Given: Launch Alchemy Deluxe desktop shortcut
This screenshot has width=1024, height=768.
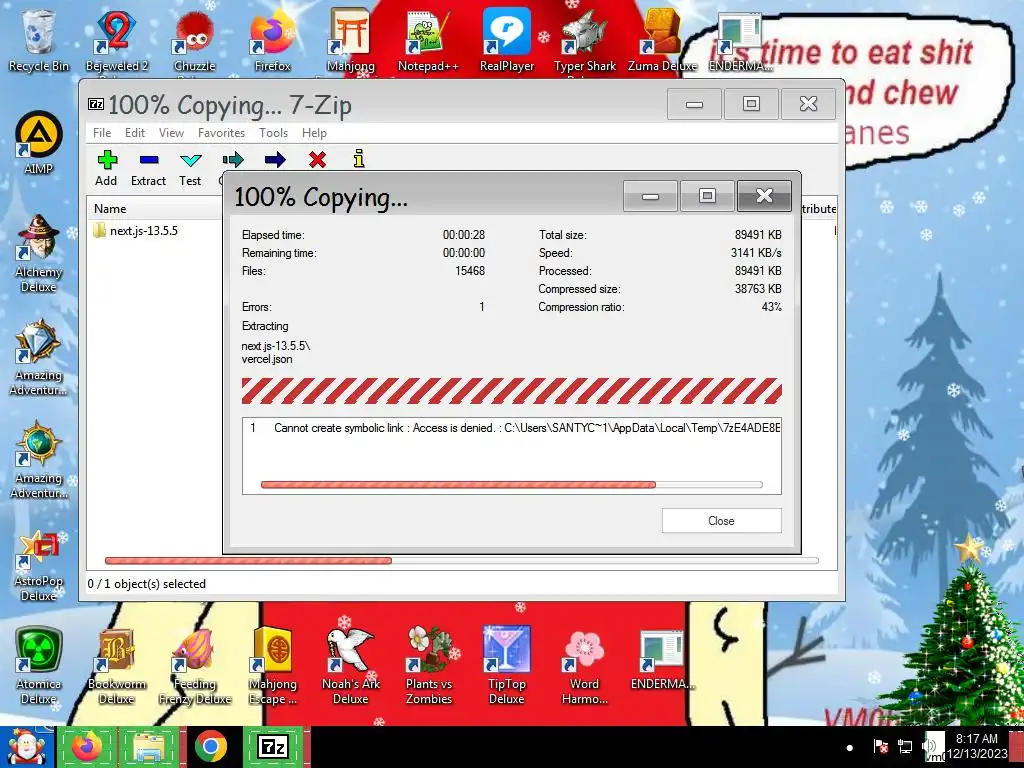Looking at the screenshot, I should (38, 253).
